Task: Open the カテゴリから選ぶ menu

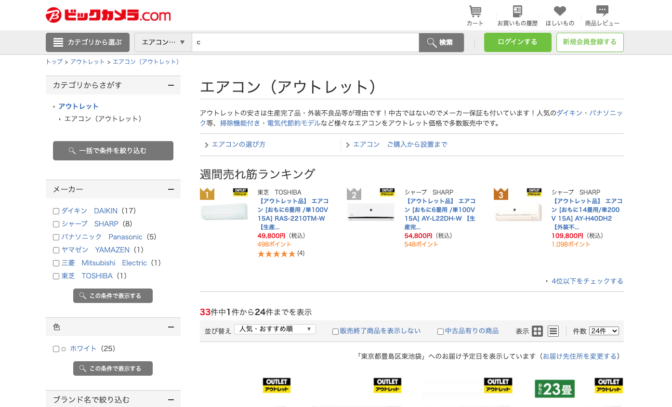Action: point(87,42)
